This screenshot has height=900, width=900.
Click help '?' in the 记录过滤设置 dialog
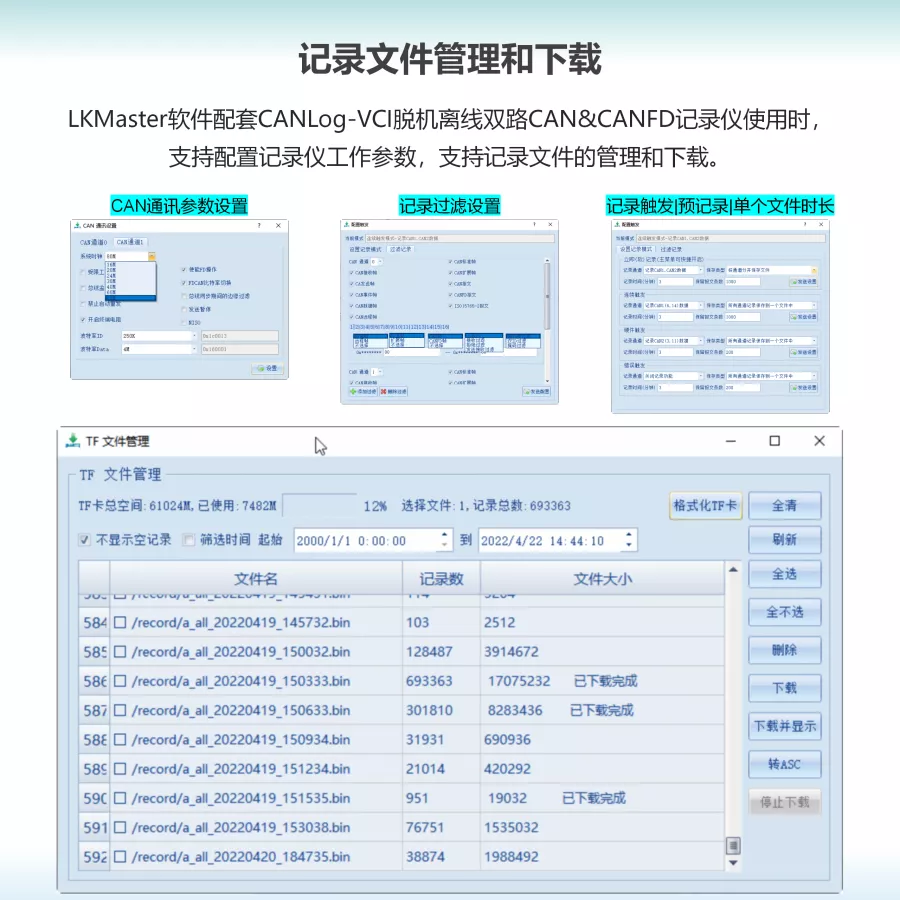(x=534, y=224)
